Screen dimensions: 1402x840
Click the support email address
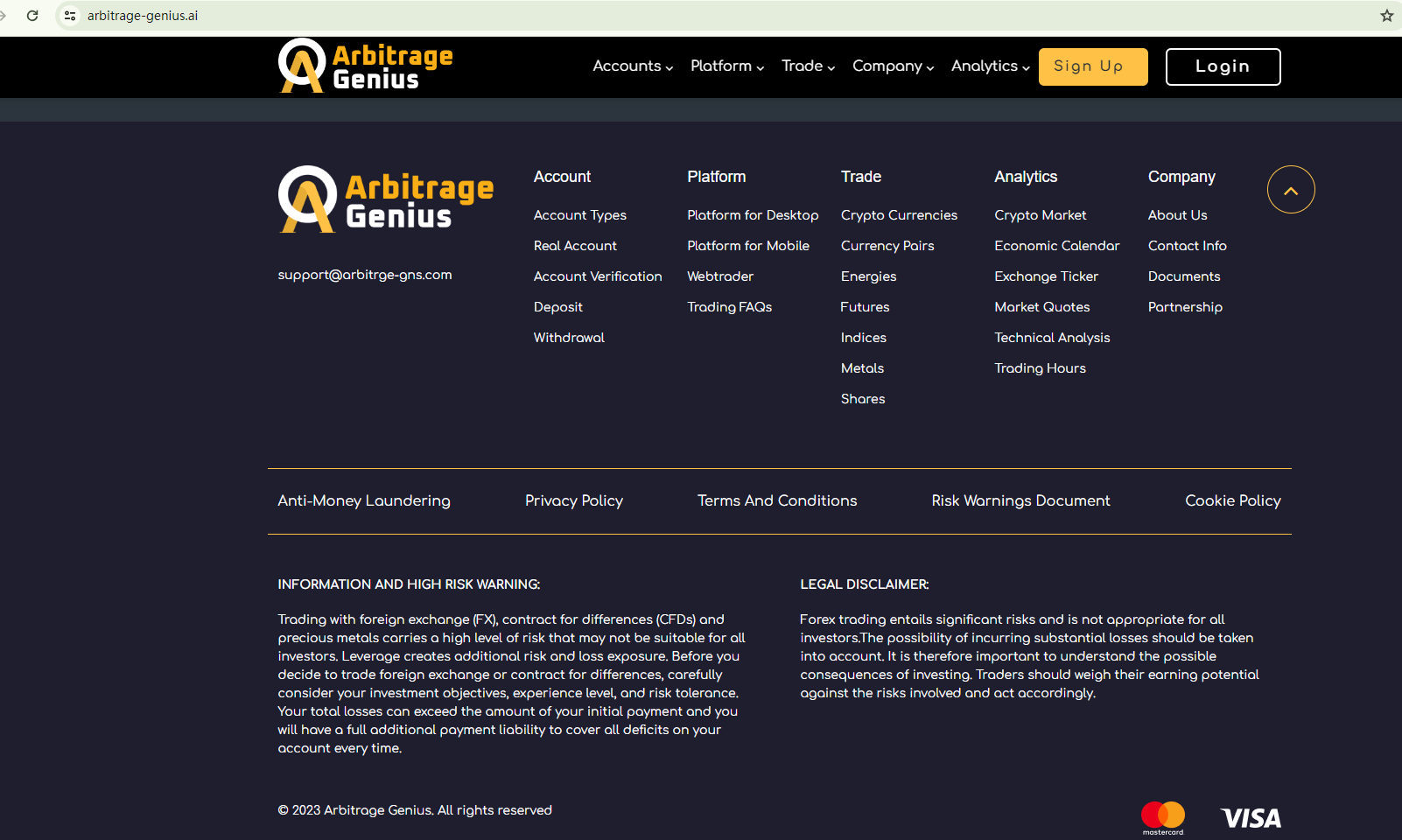click(365, 275)
